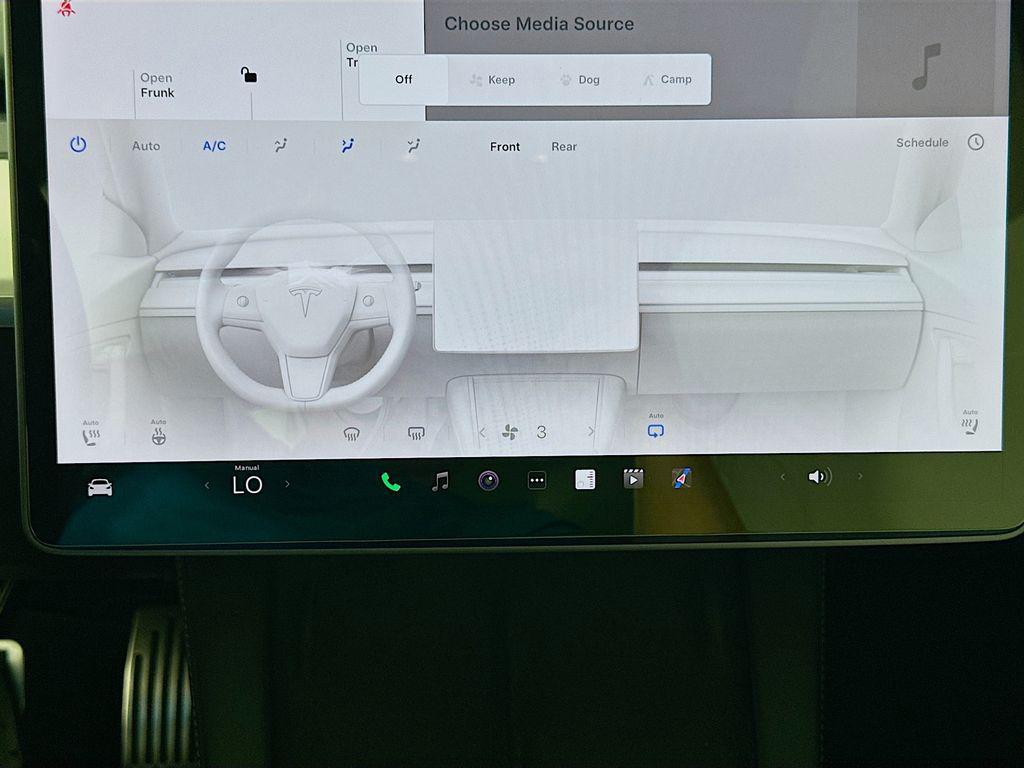Open the Theater clapperboard app
The height and width of the screenshot is (768, 1024).
(x=633, y=479)
